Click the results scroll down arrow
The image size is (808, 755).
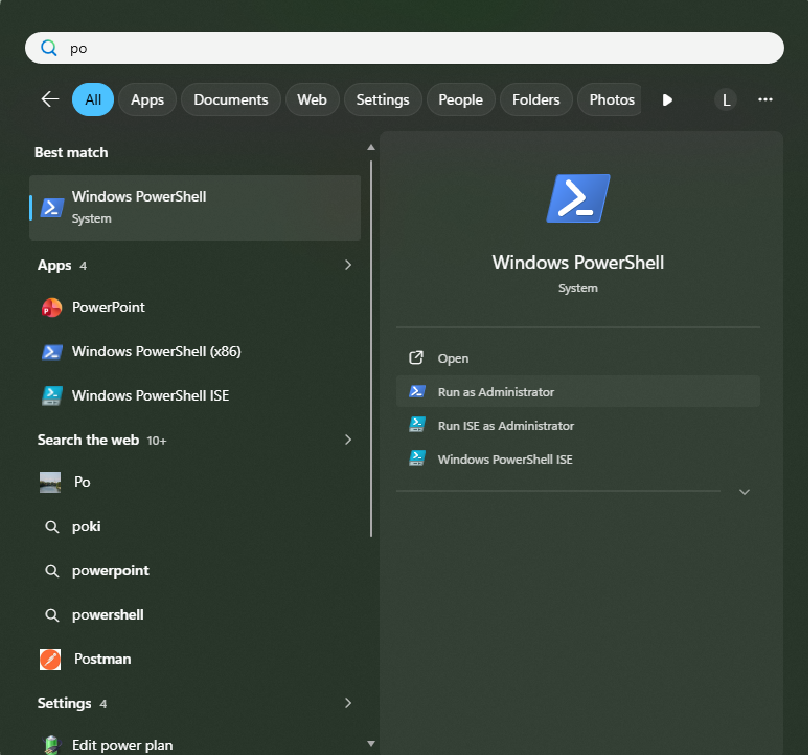371,744
